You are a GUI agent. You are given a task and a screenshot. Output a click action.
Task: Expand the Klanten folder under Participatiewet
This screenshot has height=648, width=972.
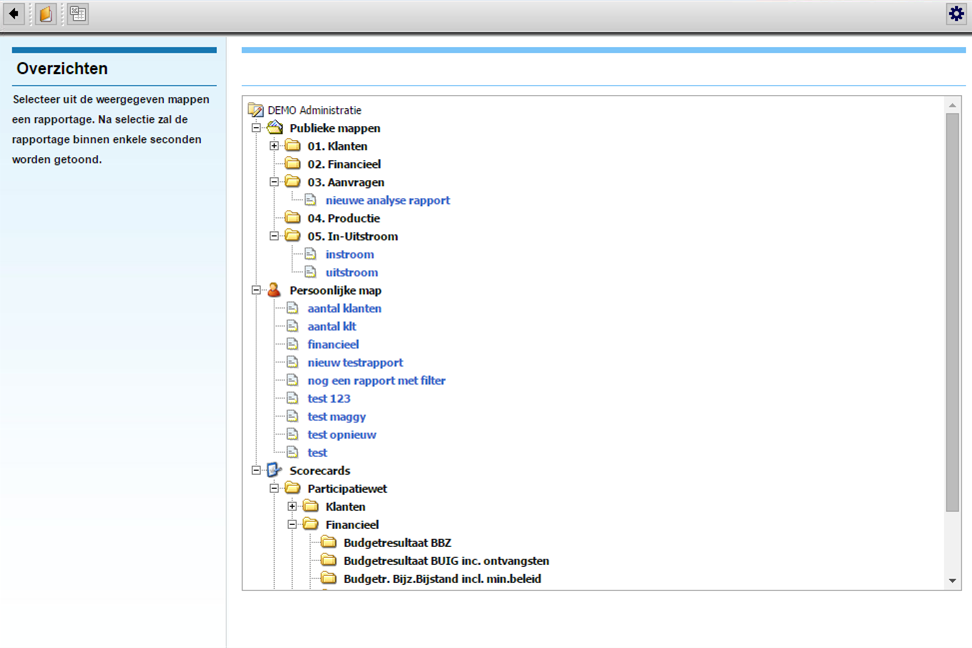coord(292,506)
